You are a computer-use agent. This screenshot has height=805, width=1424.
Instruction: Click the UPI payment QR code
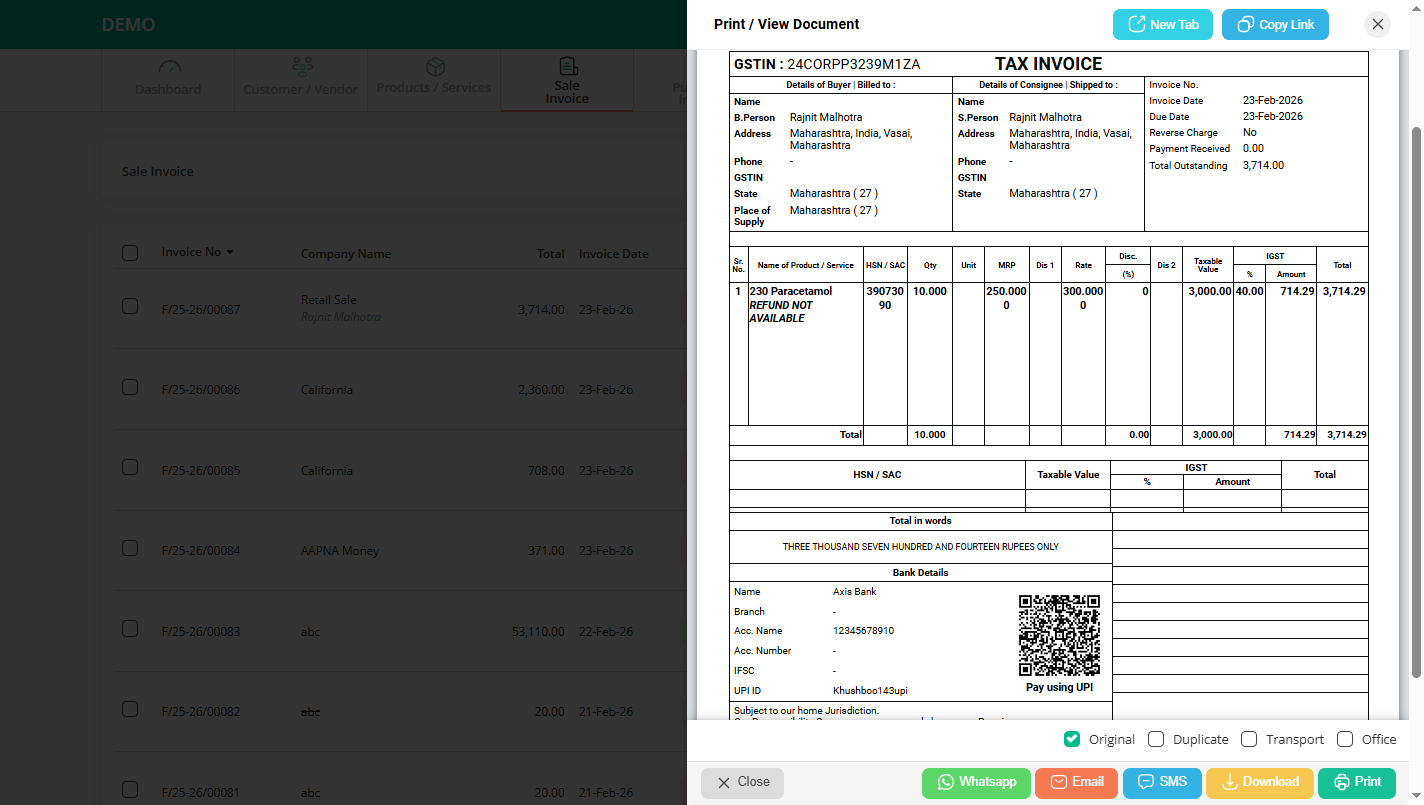point(1059,636)
